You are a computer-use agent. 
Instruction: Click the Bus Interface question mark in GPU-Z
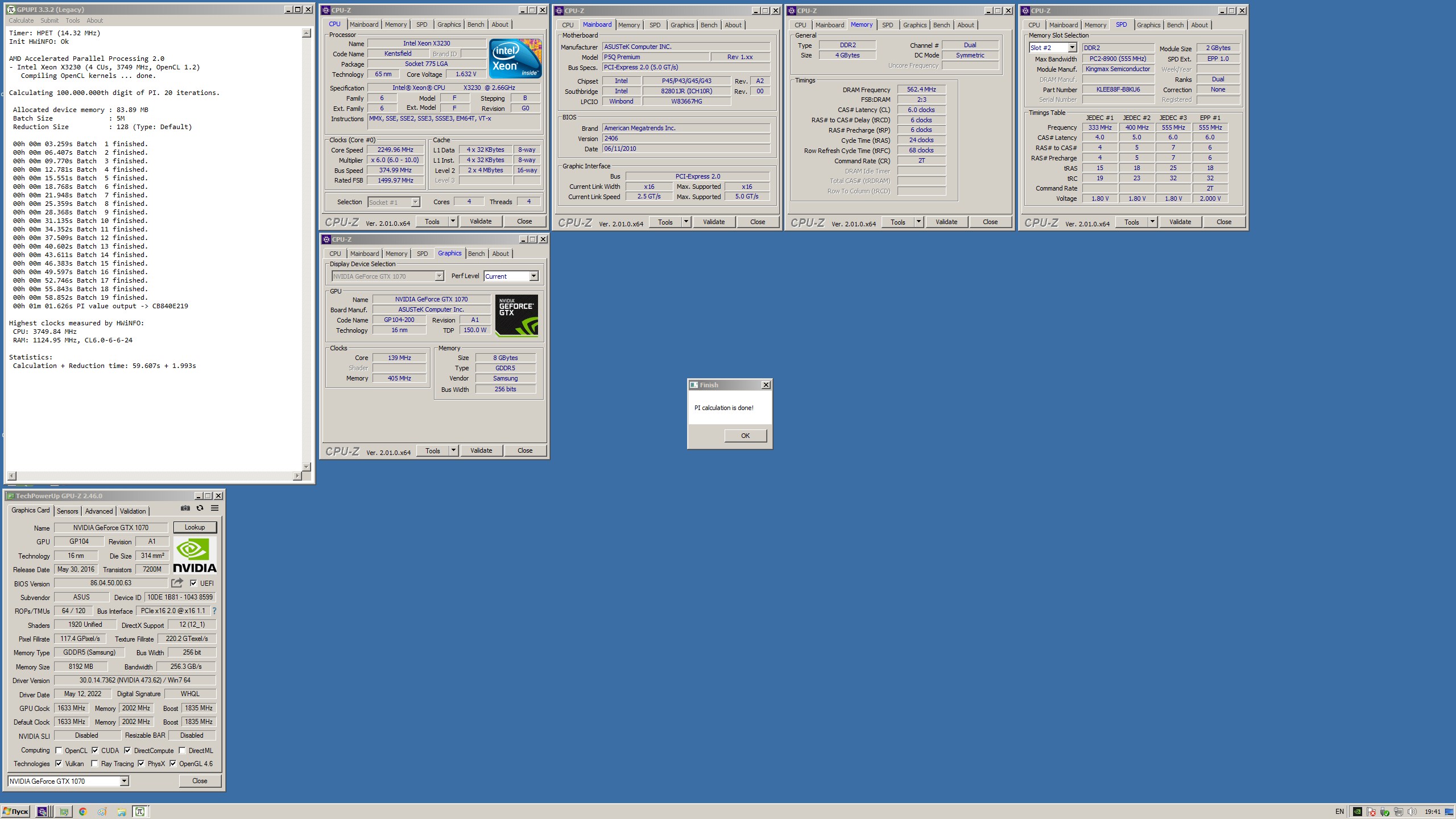[x=214, y=611]
